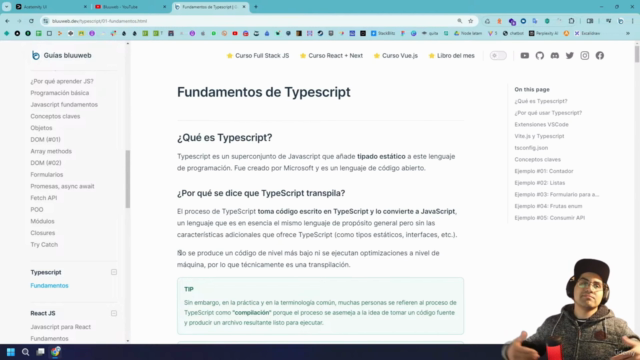Toggle dark mode switch in header
The height and width of the screenshot is (360, 640).
point(498,56)
